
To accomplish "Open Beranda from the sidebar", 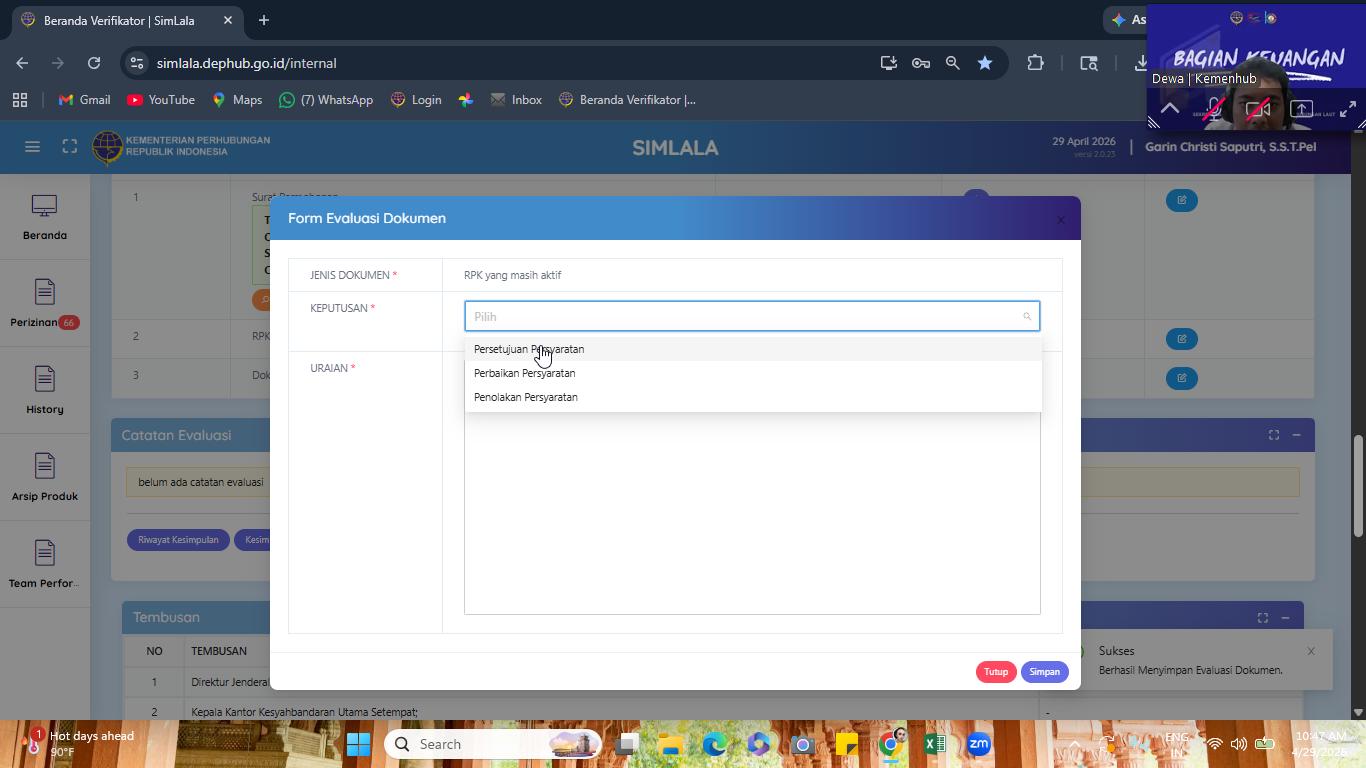I will pos(45,217).
